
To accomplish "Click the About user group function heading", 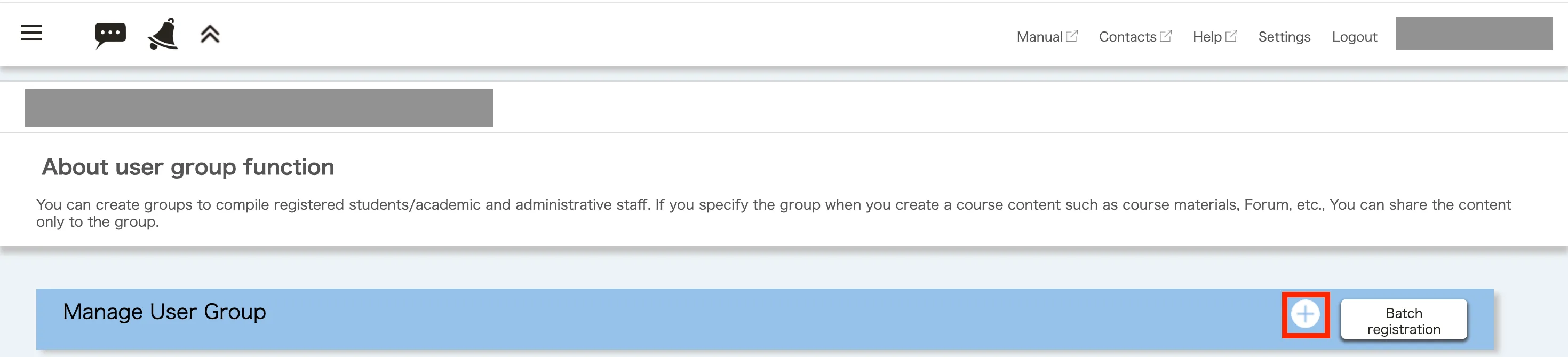I will point(187,167).
